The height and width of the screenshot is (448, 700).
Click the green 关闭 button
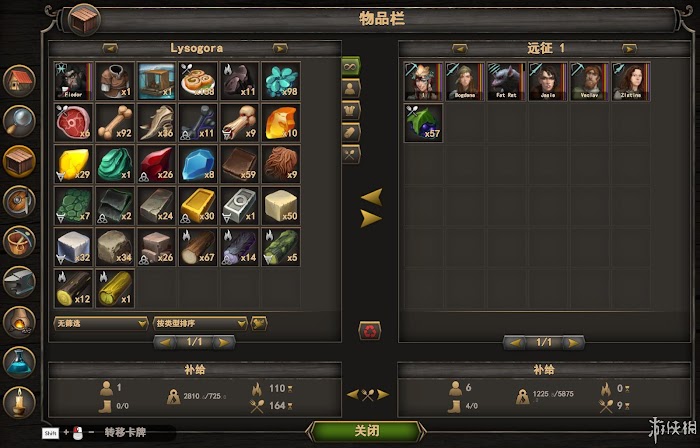[x=367, y=431]
